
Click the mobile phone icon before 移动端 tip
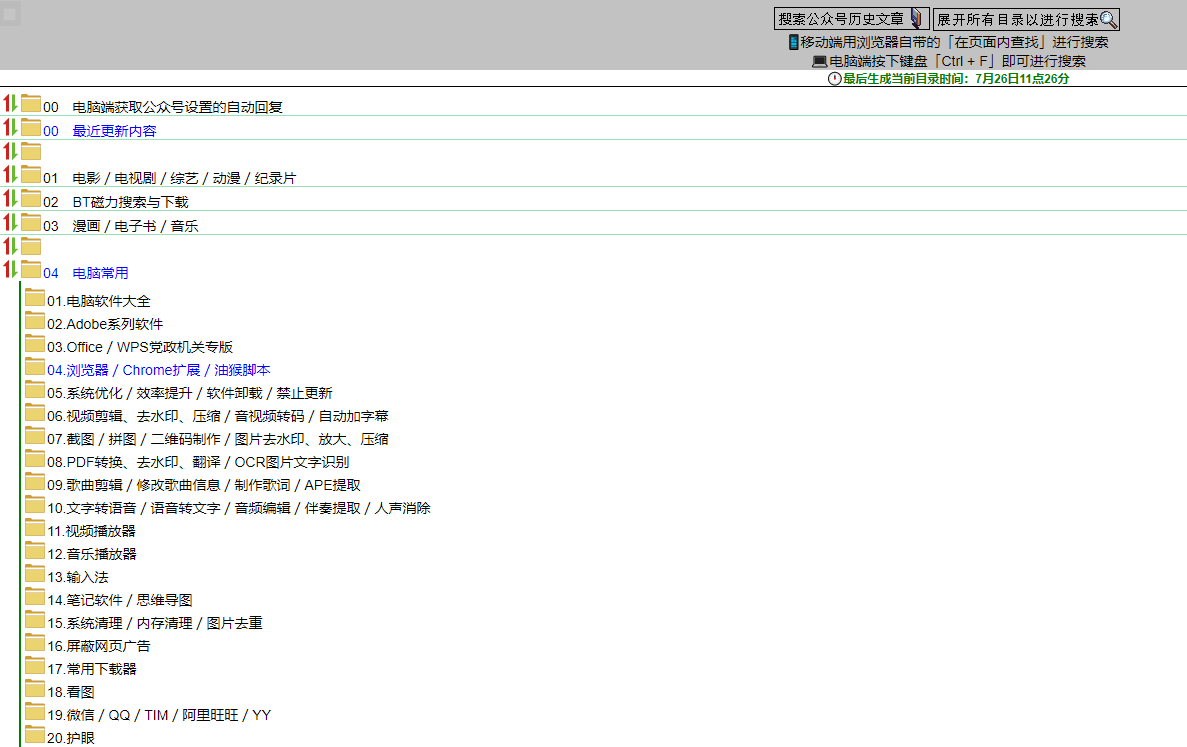click(x=793, y=42)
